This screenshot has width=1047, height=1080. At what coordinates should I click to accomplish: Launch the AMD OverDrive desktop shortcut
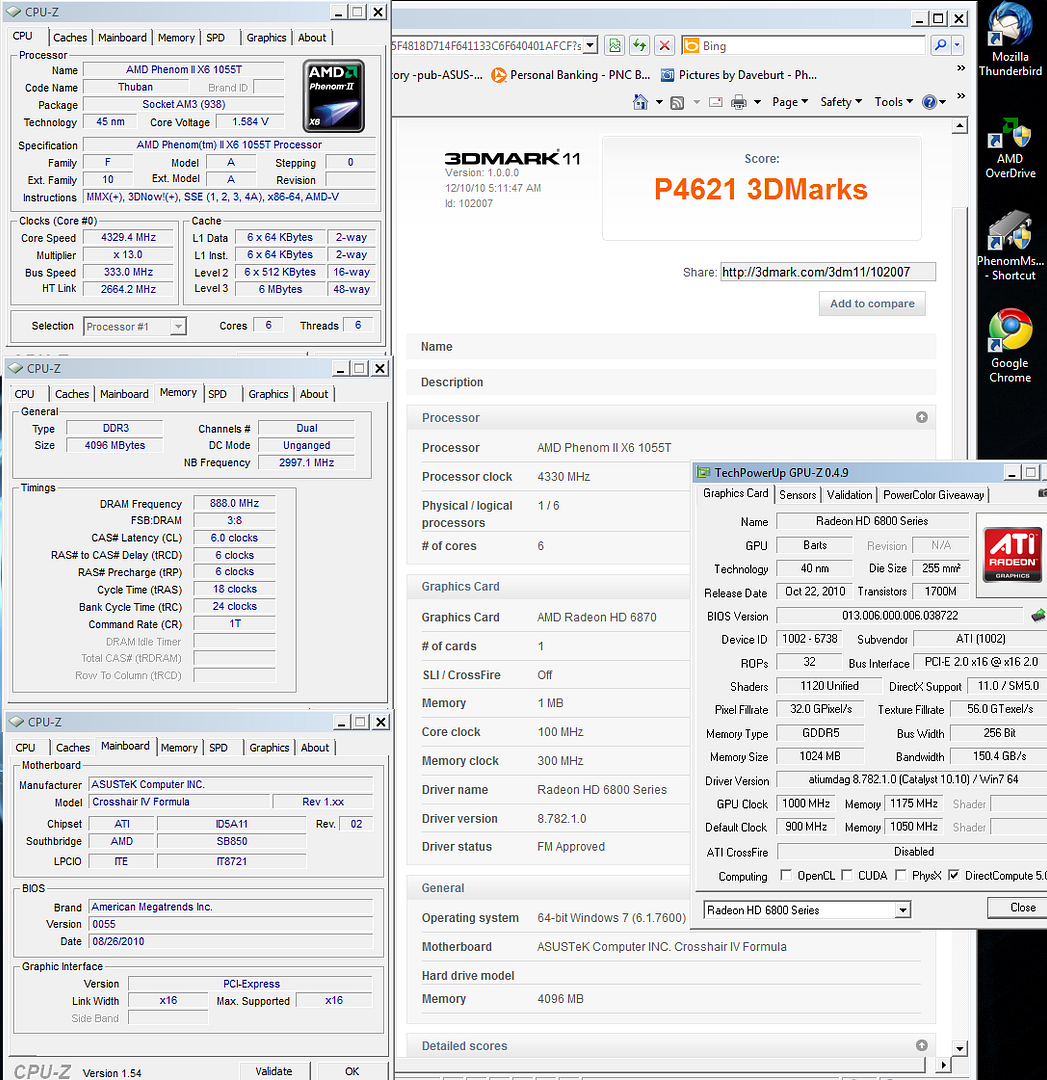(1010, 147)
